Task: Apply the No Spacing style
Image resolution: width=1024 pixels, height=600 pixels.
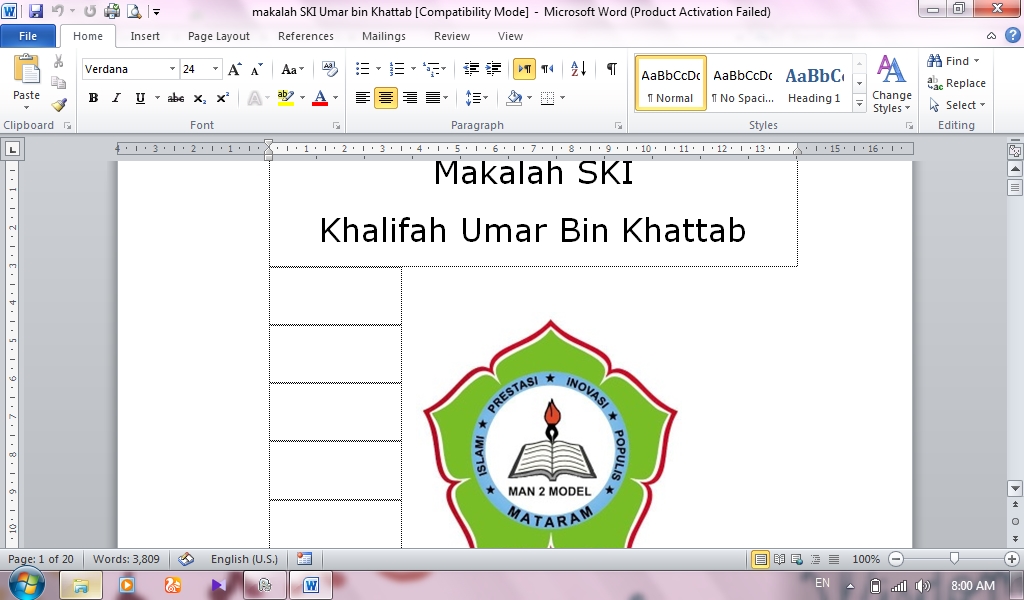Action: click(743, 84)
